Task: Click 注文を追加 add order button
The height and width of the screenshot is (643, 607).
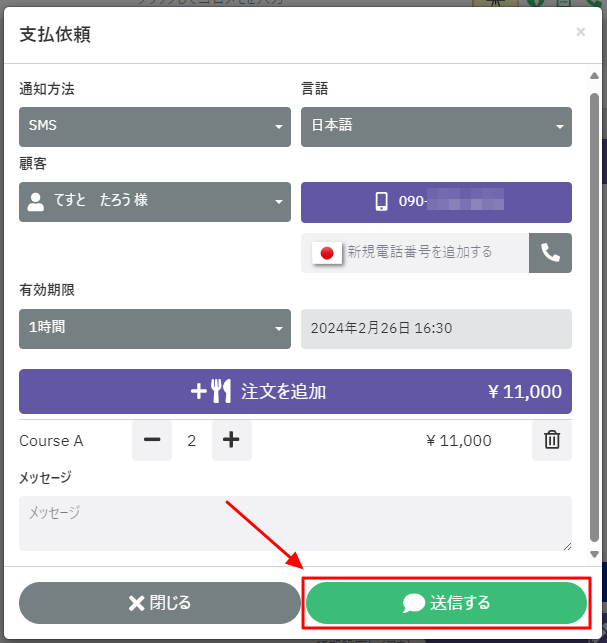Action: coord(295,392)
